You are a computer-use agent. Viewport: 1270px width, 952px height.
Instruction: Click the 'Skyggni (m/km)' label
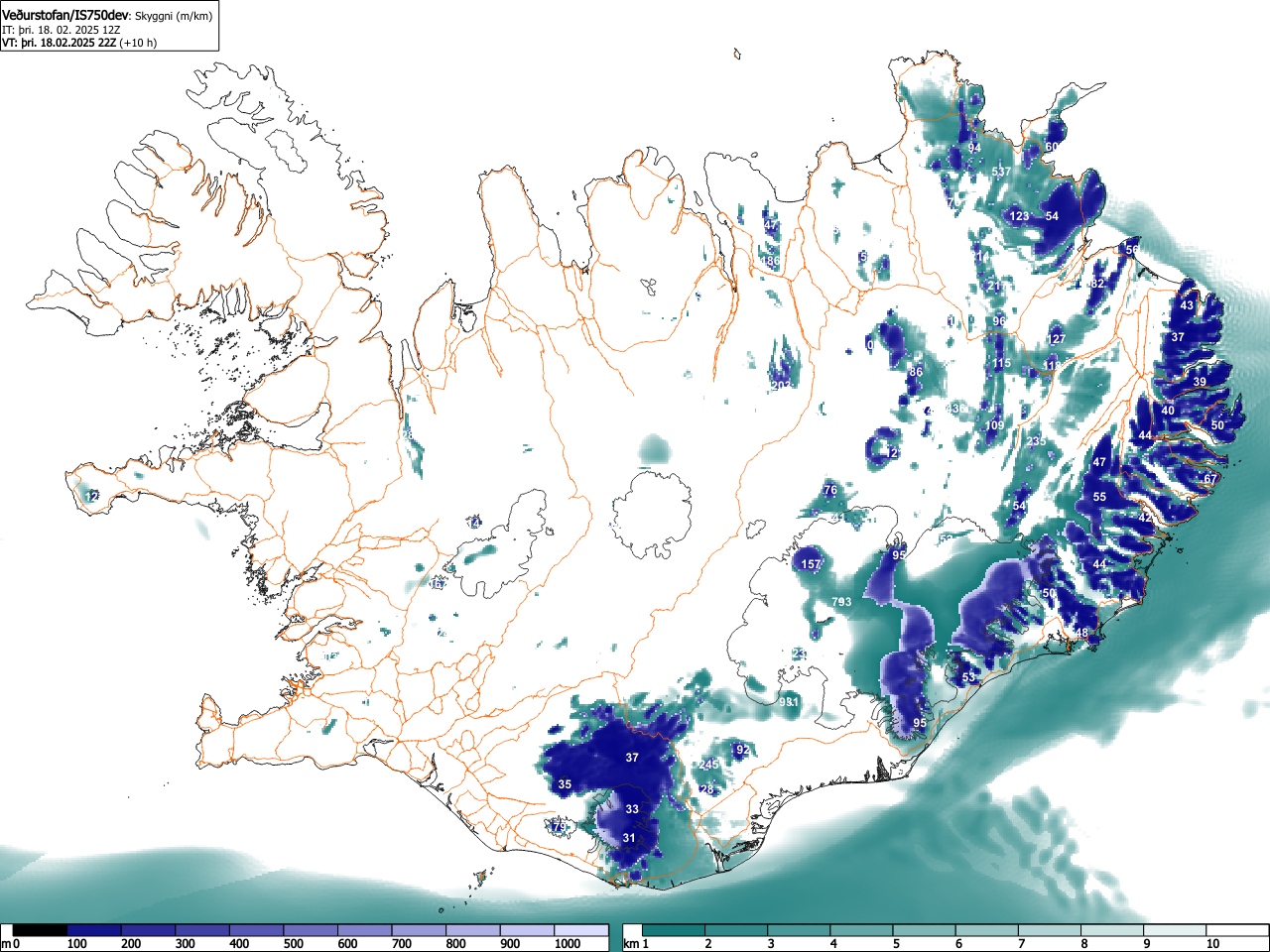click(x=174, y=17)
